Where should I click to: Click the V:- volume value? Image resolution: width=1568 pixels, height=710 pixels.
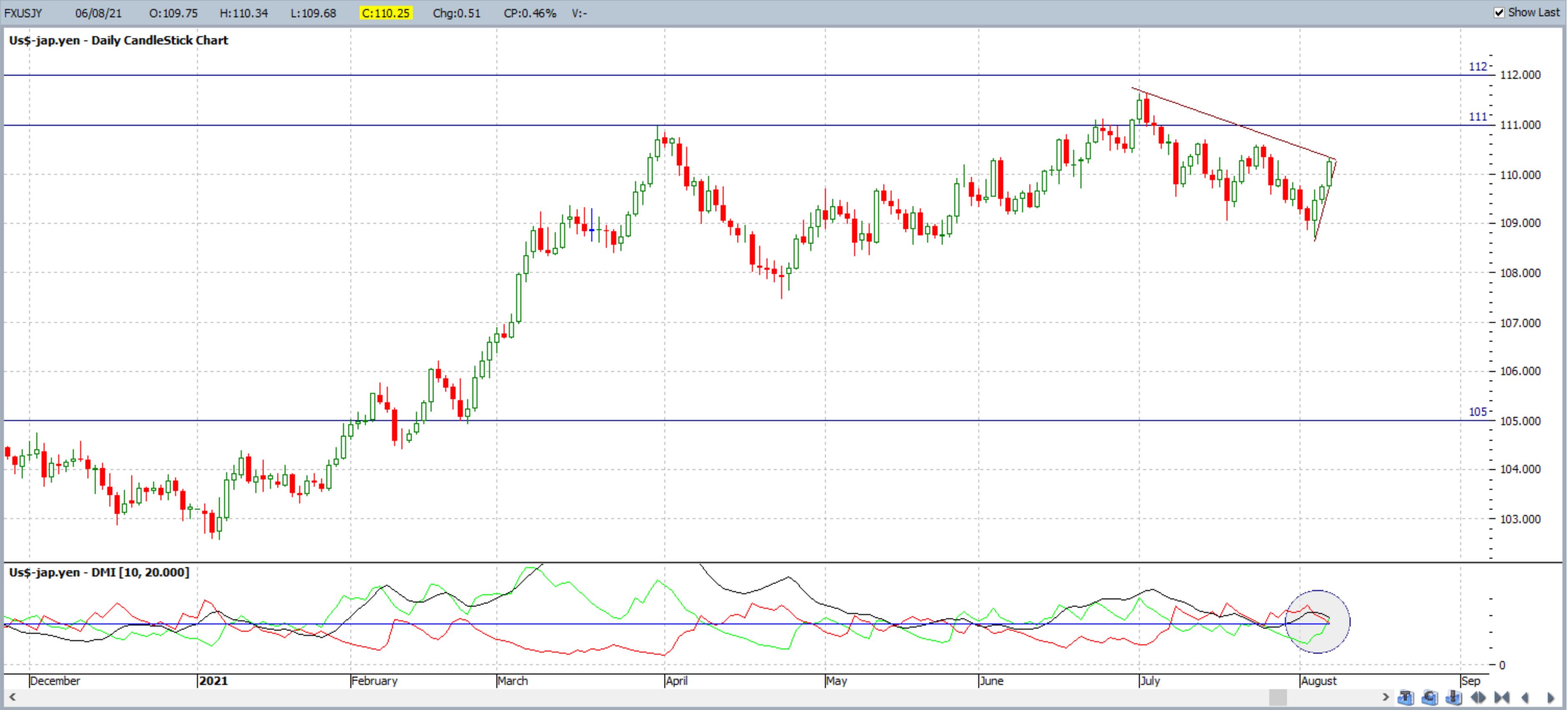(580, 13)
